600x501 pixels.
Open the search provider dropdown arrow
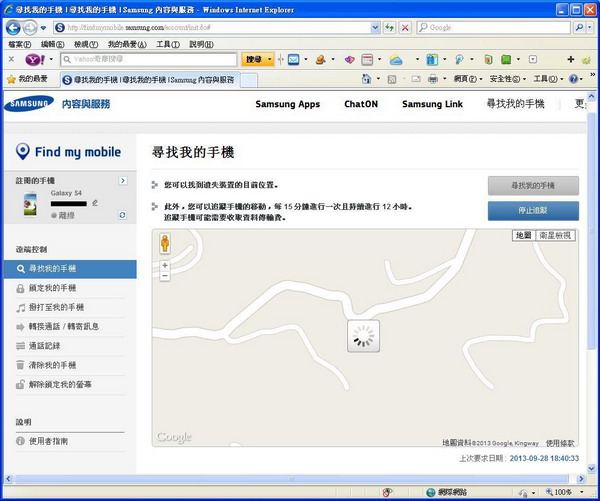[x=590, y=28]
